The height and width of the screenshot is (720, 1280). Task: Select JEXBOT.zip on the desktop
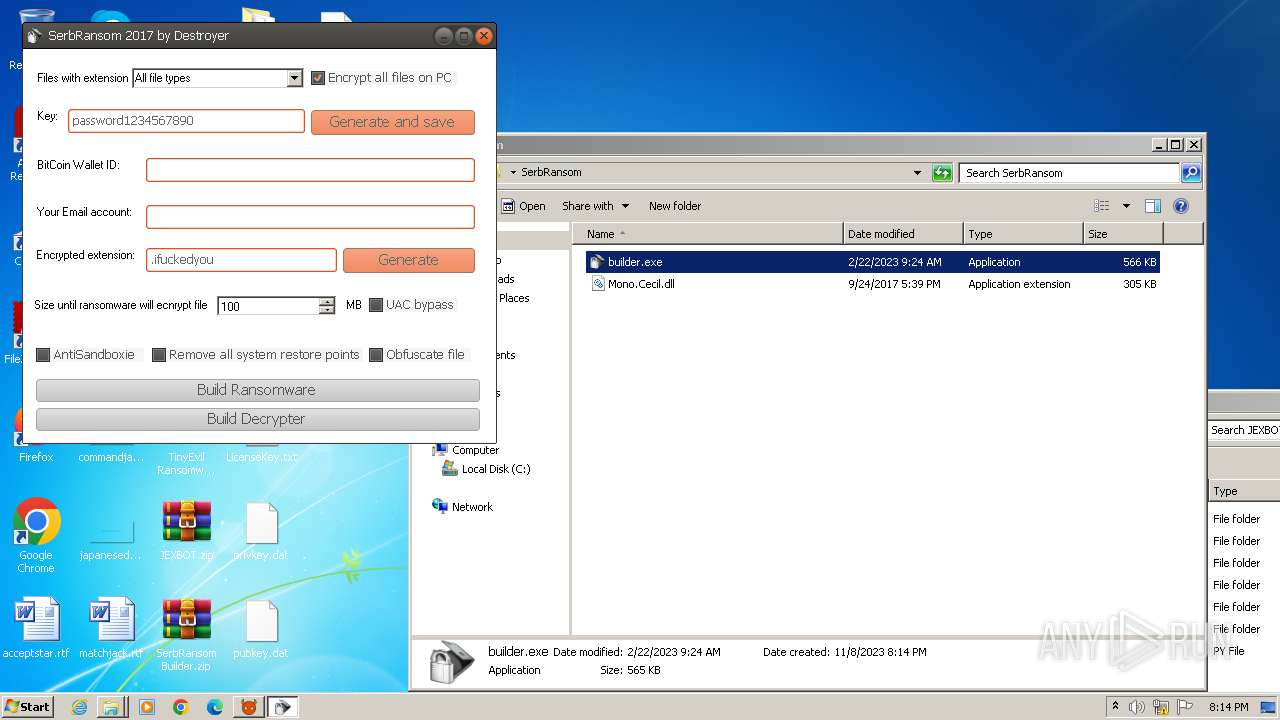pos(187,531)
